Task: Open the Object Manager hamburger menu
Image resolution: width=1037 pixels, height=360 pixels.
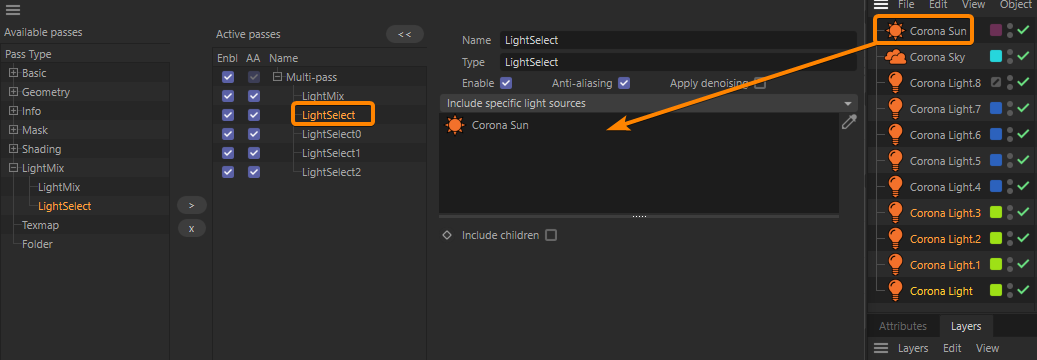Action: (881, 5)
